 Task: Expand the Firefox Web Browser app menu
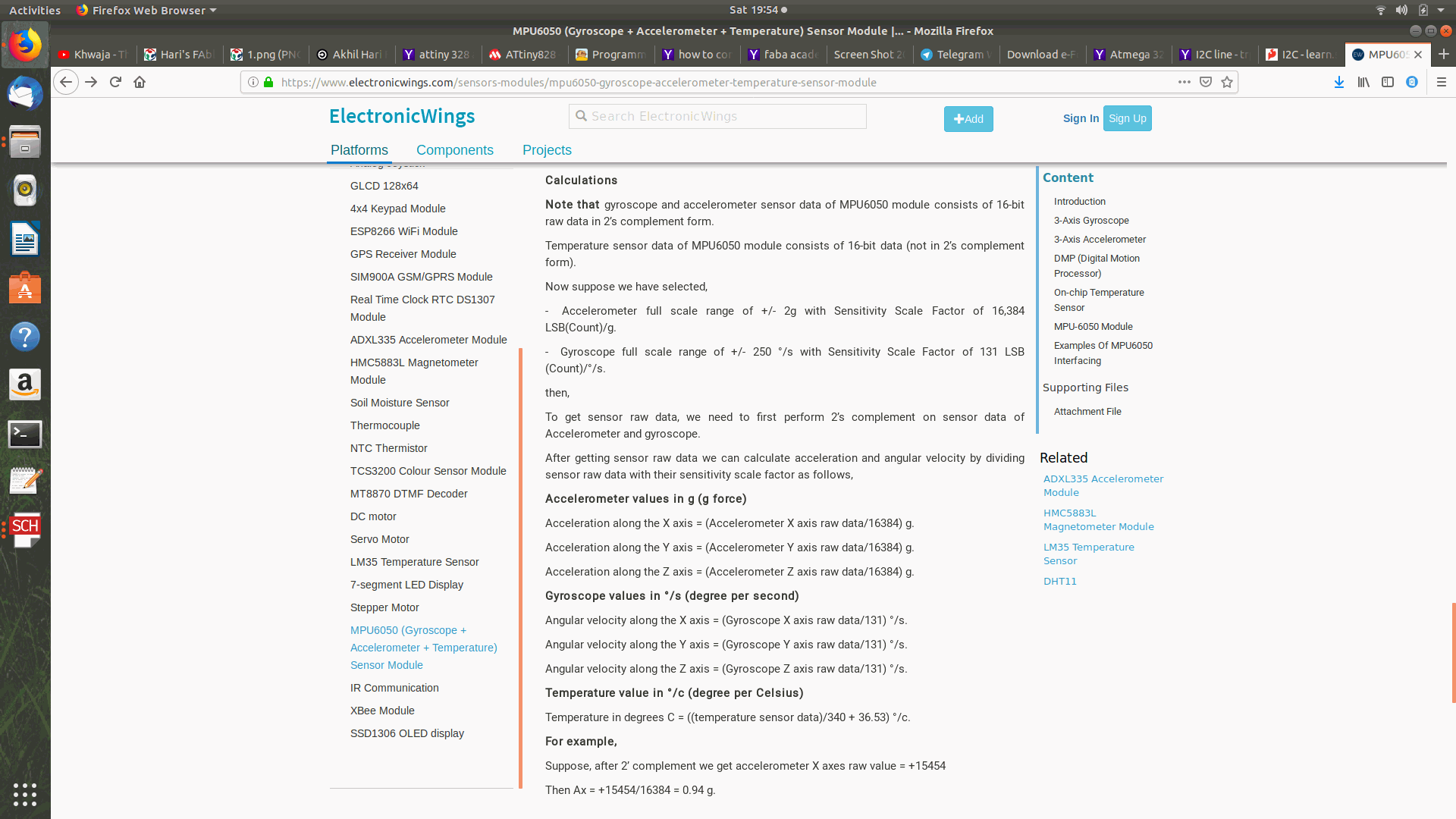146,10
